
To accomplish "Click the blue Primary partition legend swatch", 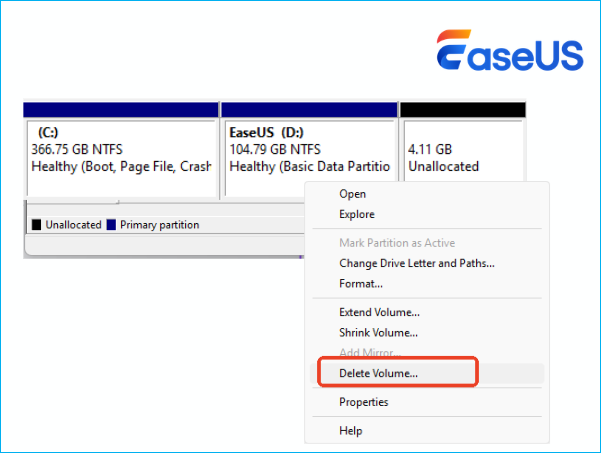I will pos(111,225).
